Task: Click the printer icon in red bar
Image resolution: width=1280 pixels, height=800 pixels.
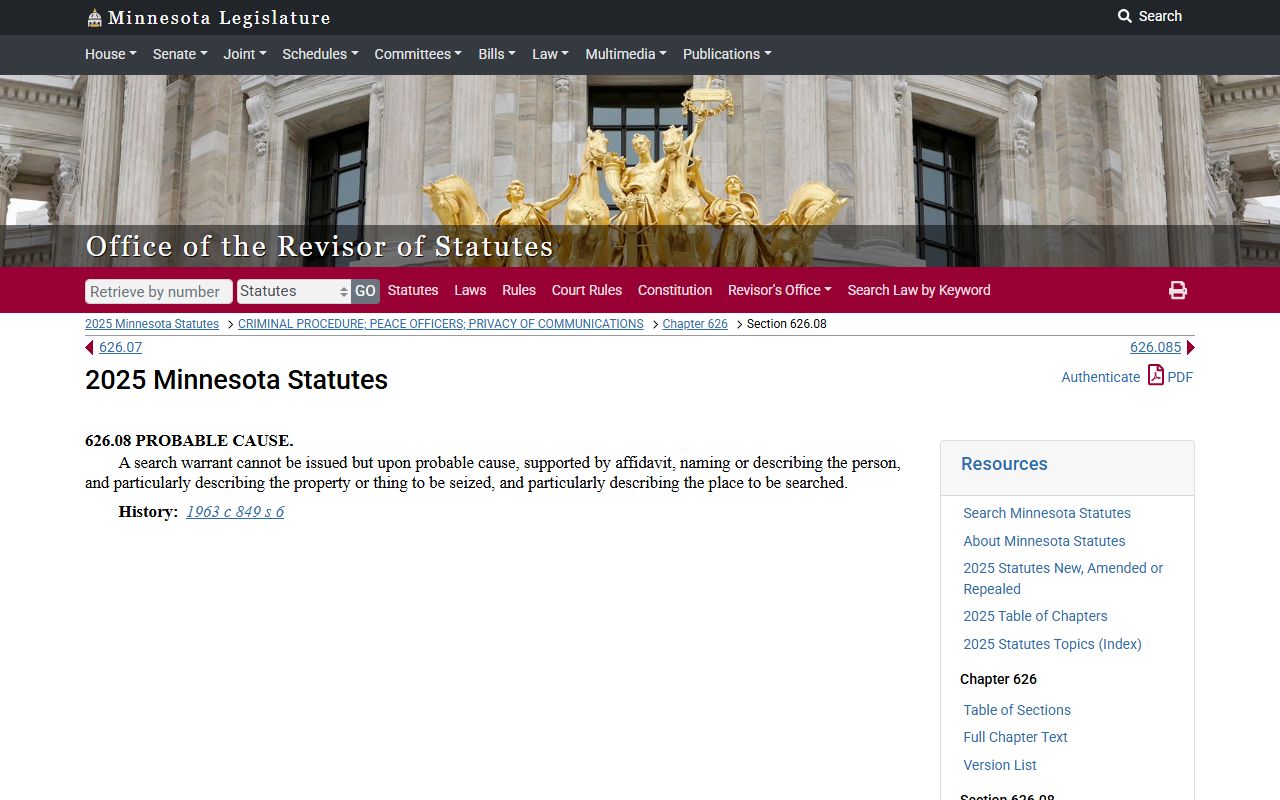Action: click(x=1178, y=290)
